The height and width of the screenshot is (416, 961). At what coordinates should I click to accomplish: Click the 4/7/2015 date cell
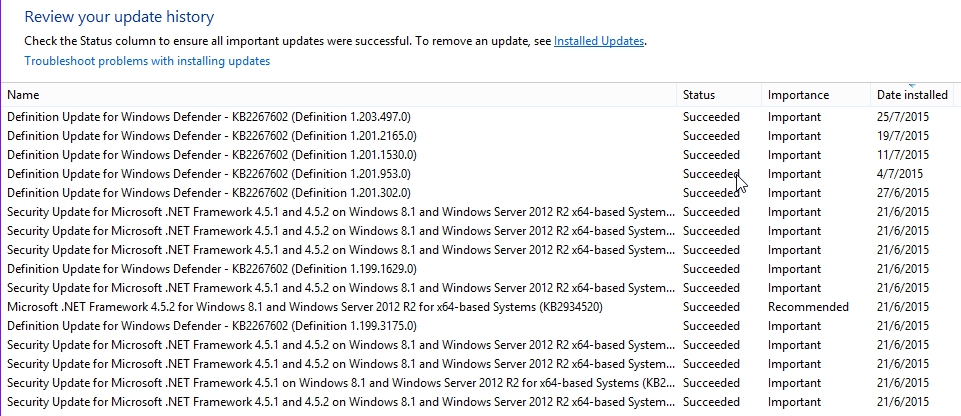click(x=900, y=173)
